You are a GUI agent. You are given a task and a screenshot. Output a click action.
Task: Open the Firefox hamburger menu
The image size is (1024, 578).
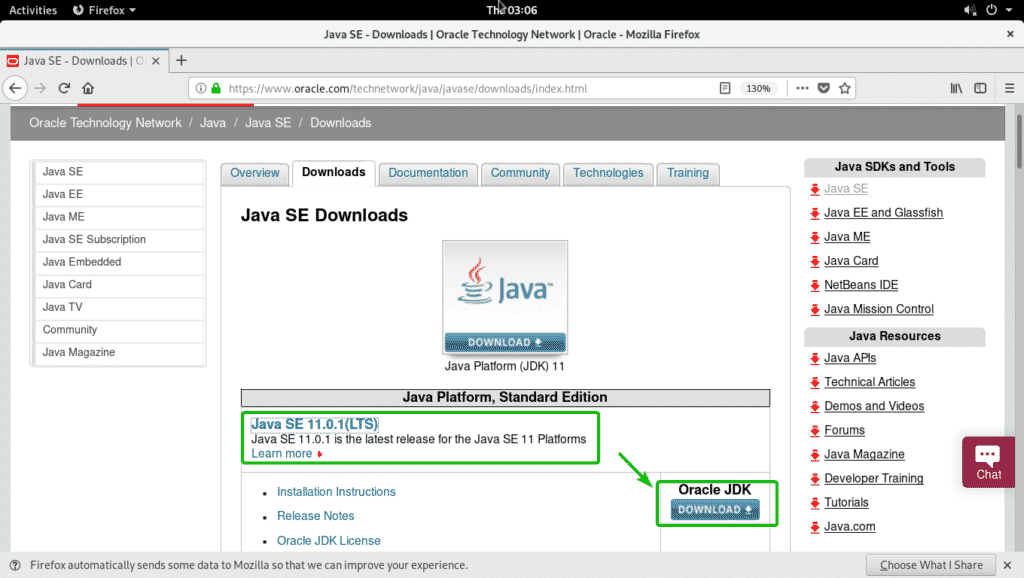[1011, 88]
